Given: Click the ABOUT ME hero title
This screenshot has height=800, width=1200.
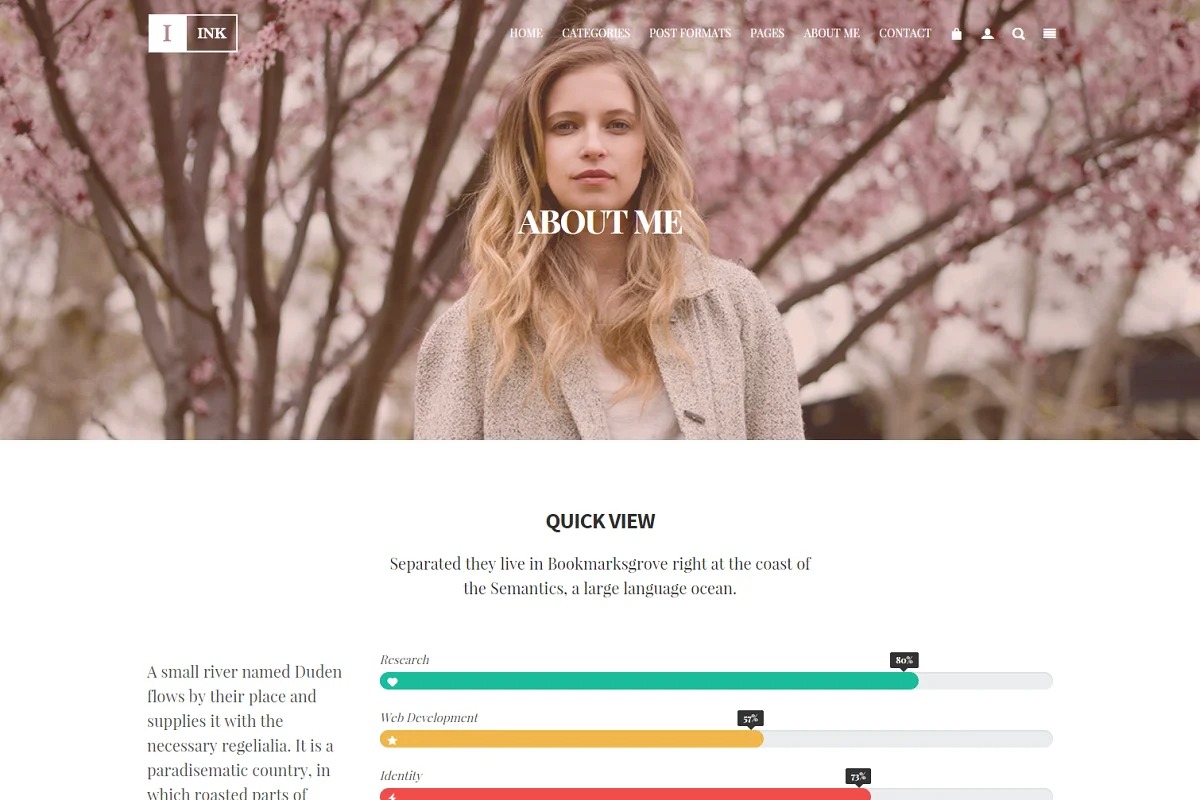Looking at the screenshot, I should (600, 222).
